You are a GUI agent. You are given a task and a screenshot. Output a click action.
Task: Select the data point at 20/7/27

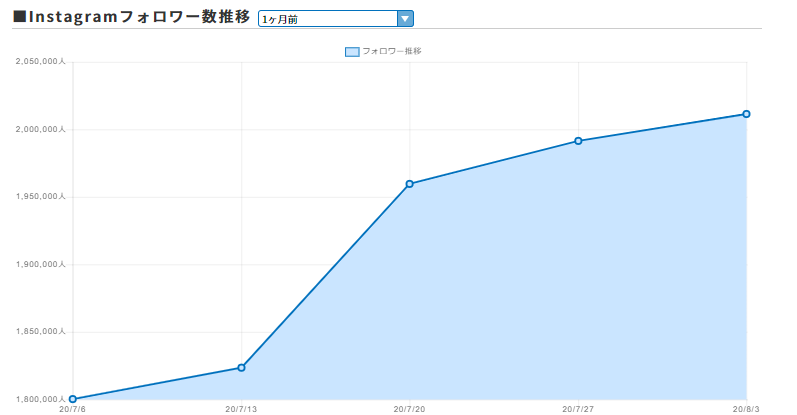point(578,141)
